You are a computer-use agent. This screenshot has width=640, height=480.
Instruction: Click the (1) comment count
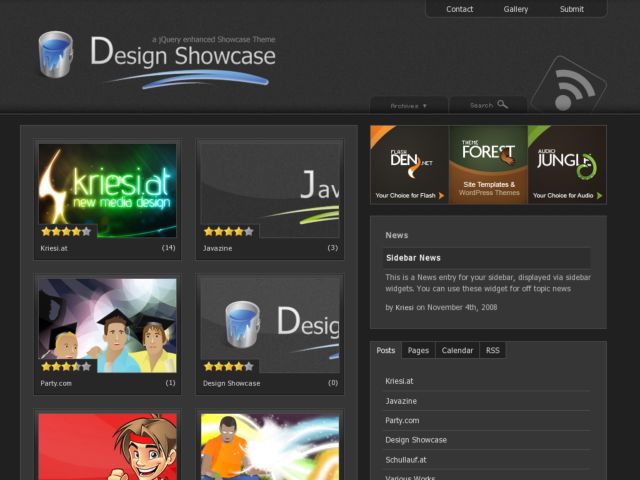pyautogui.click(x=170, y=383)
